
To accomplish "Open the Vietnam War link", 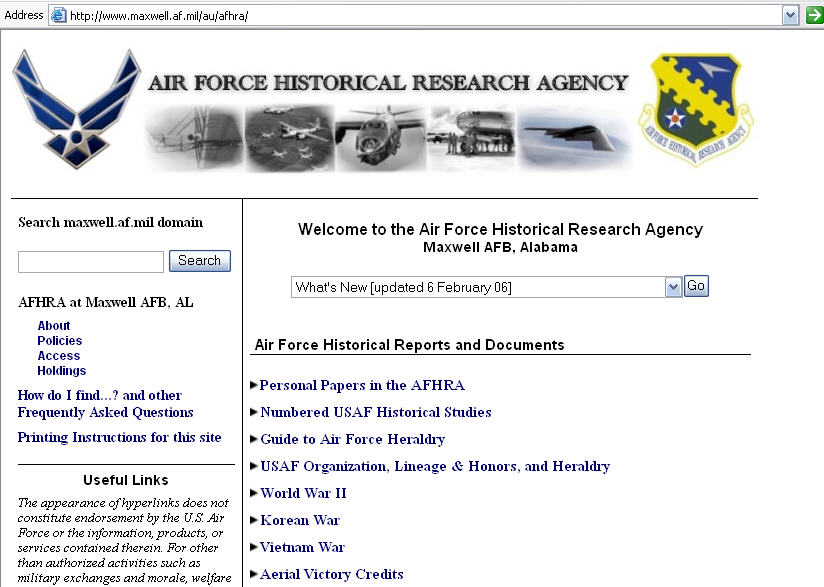I will click(302, 547).
